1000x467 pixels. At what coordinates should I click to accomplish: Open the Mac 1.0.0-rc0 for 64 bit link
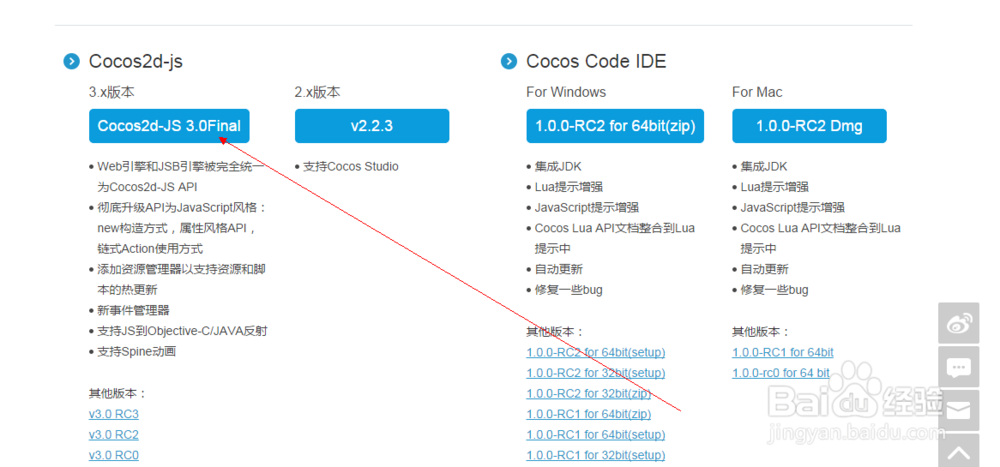[781, 373]
